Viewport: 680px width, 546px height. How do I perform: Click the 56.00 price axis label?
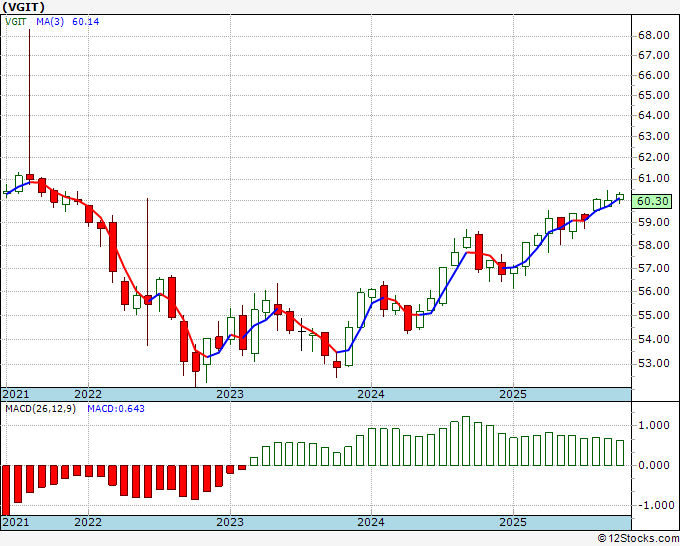click(x=654, y=291)
